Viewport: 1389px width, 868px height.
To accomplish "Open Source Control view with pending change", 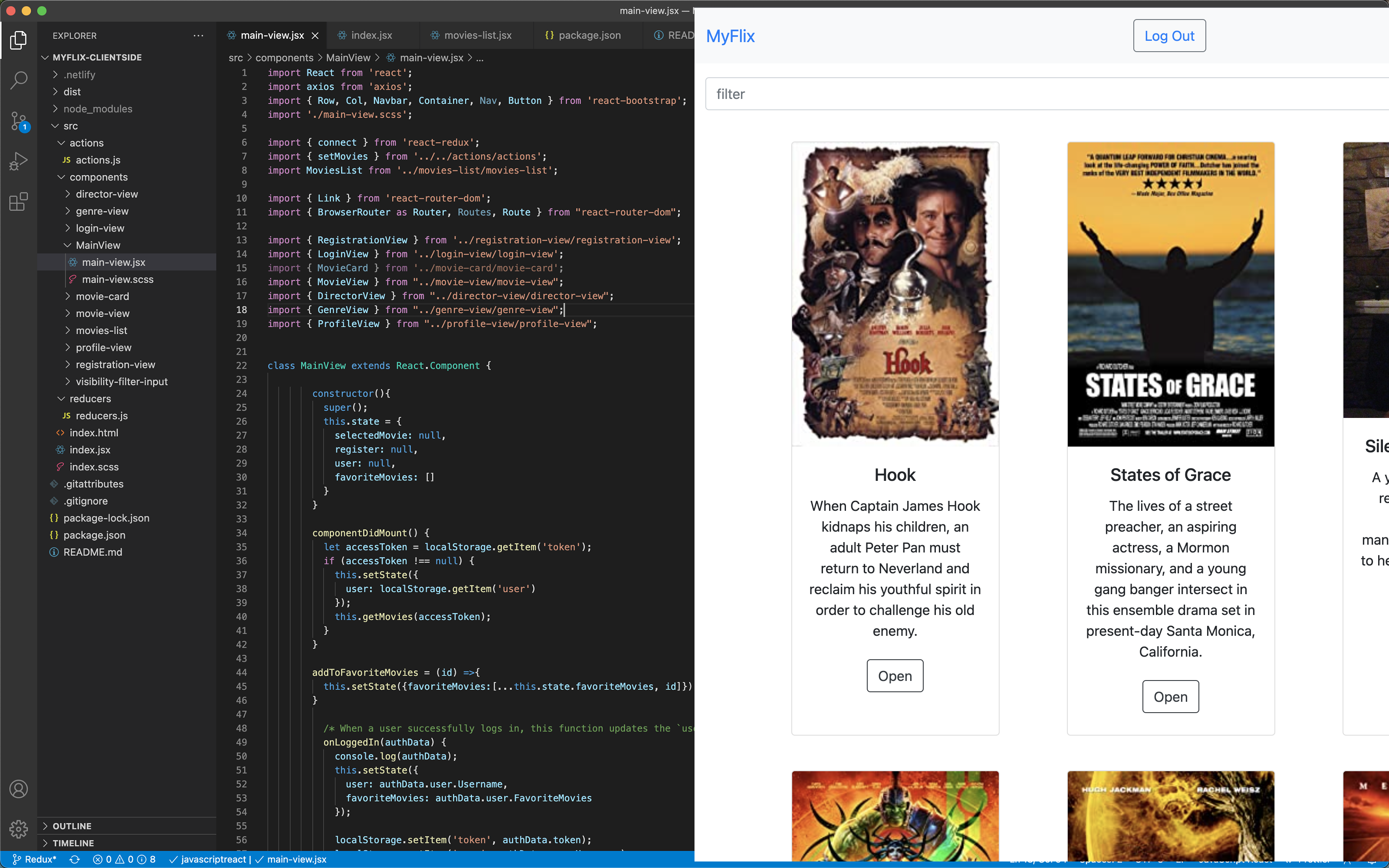I will [18, 121].
